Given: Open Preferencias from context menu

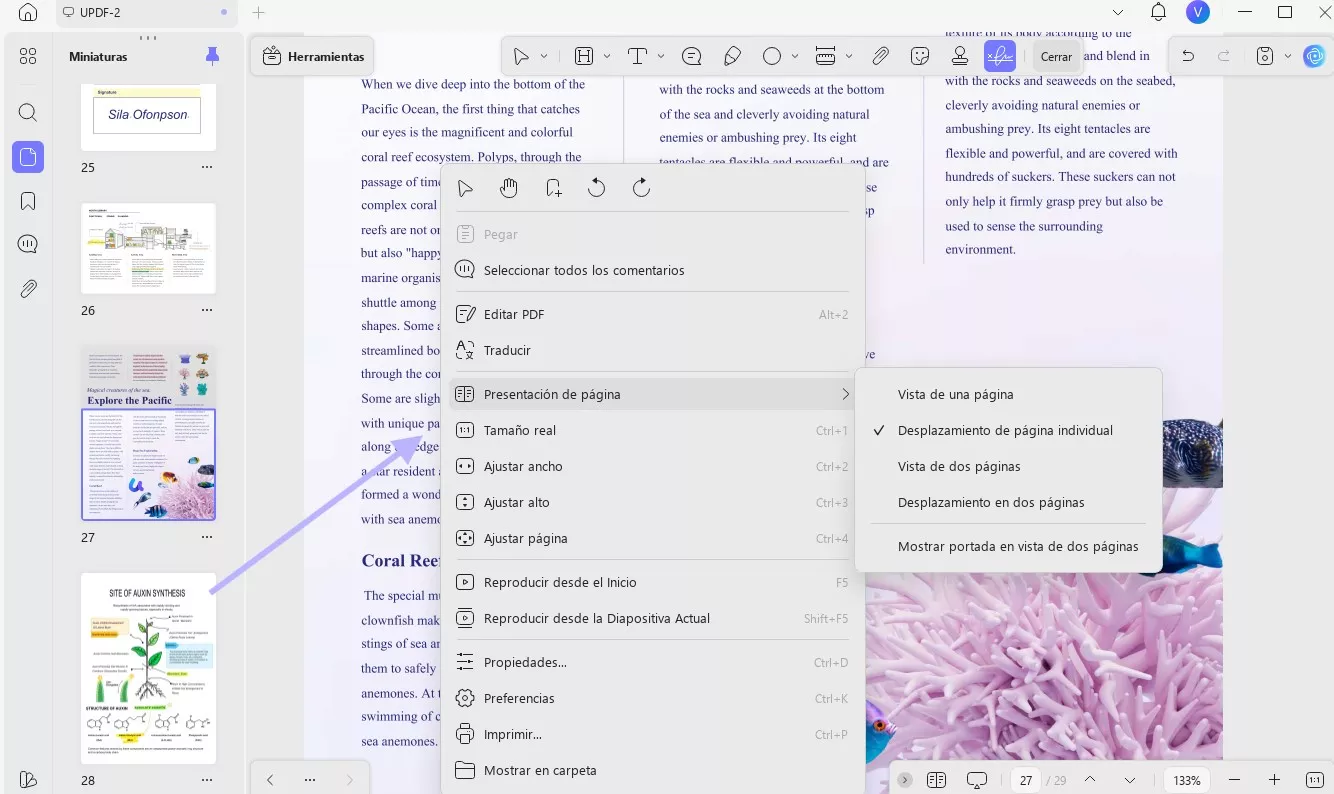Looking at the screenshot, I should click(652, 698).
